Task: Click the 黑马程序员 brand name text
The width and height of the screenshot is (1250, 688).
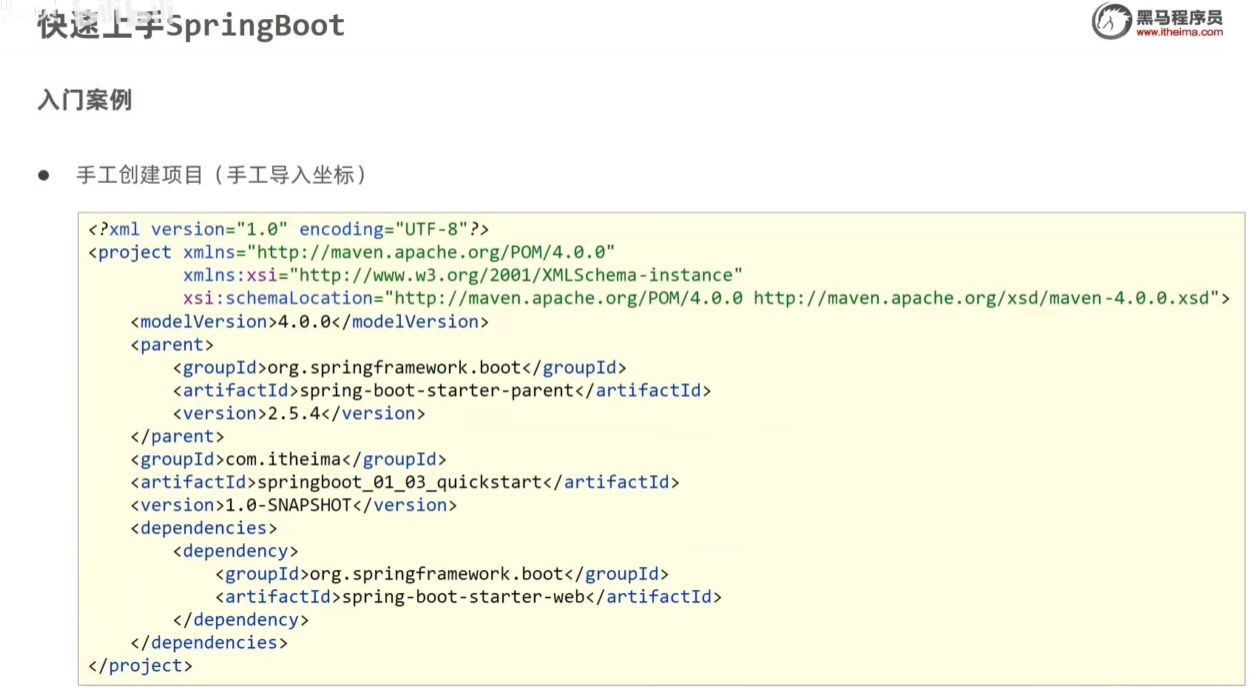Action: click(x=1179, y=16)
